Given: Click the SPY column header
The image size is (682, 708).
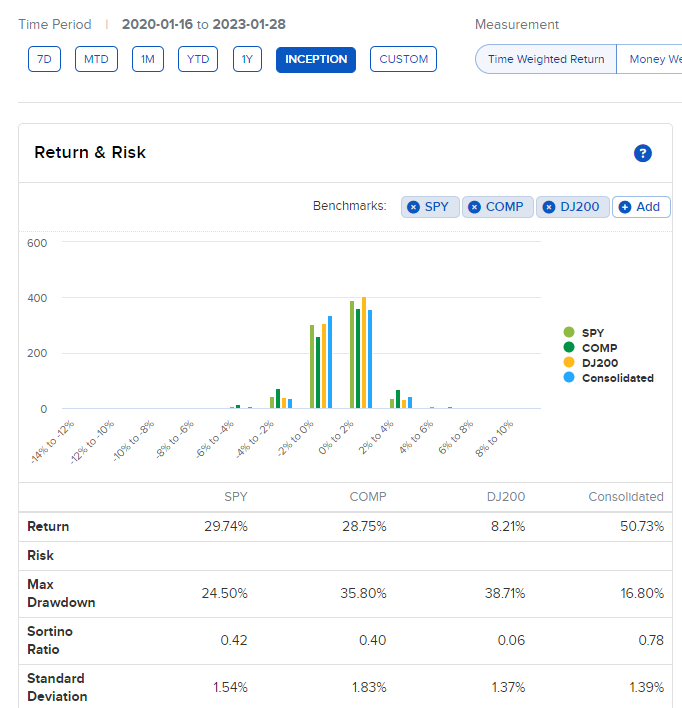Looking at the screenshot, I should click(x=236, y=497).
